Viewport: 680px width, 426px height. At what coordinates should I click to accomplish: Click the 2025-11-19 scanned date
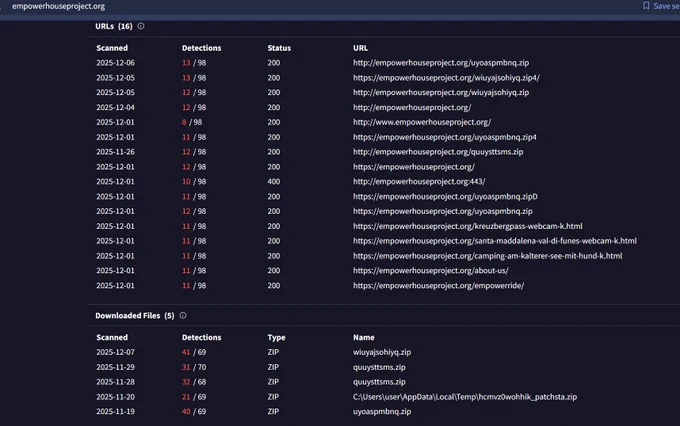point(115,411)
